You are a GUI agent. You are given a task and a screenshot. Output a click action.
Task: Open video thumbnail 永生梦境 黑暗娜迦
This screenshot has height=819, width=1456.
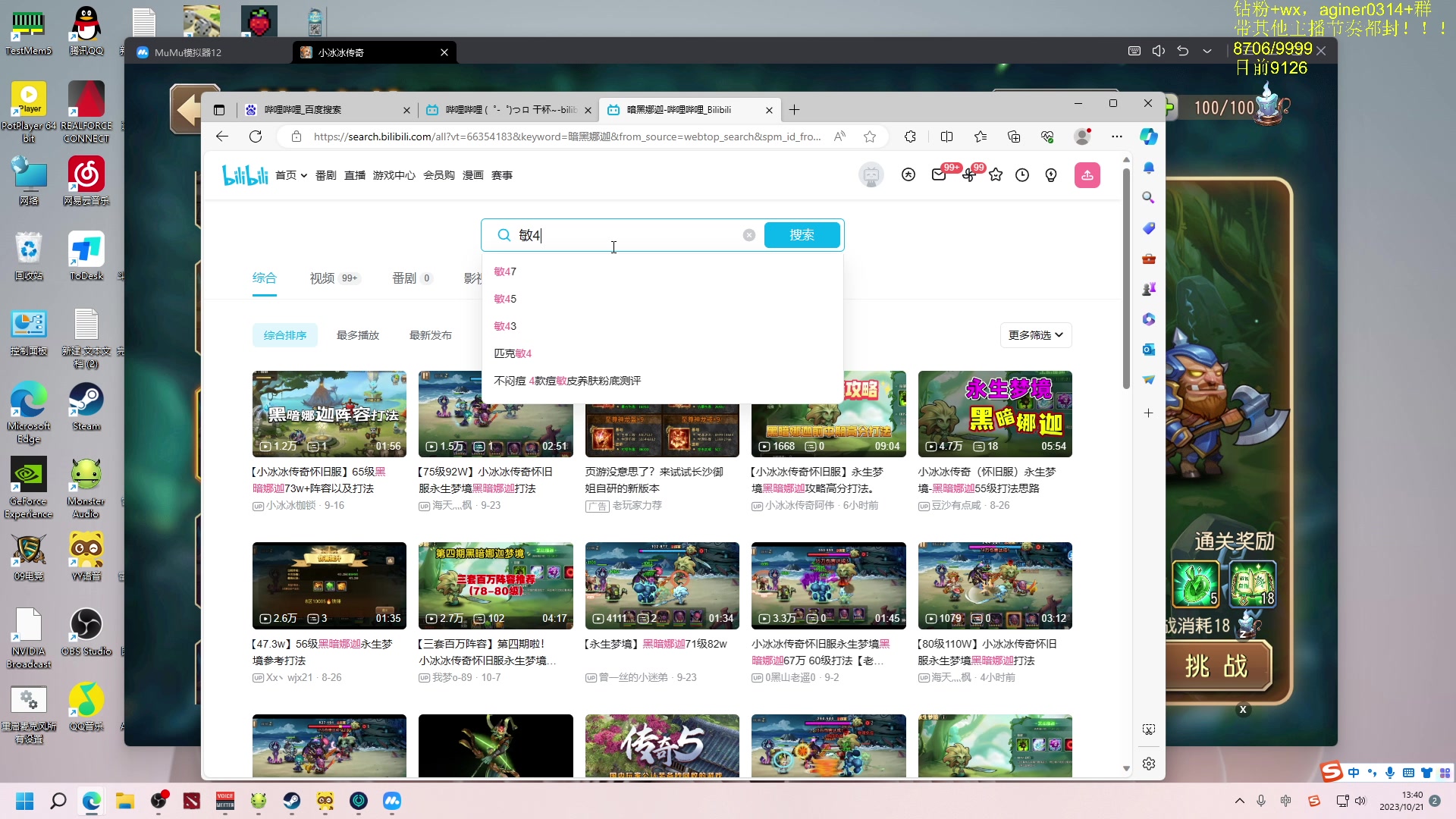point(995,414)
